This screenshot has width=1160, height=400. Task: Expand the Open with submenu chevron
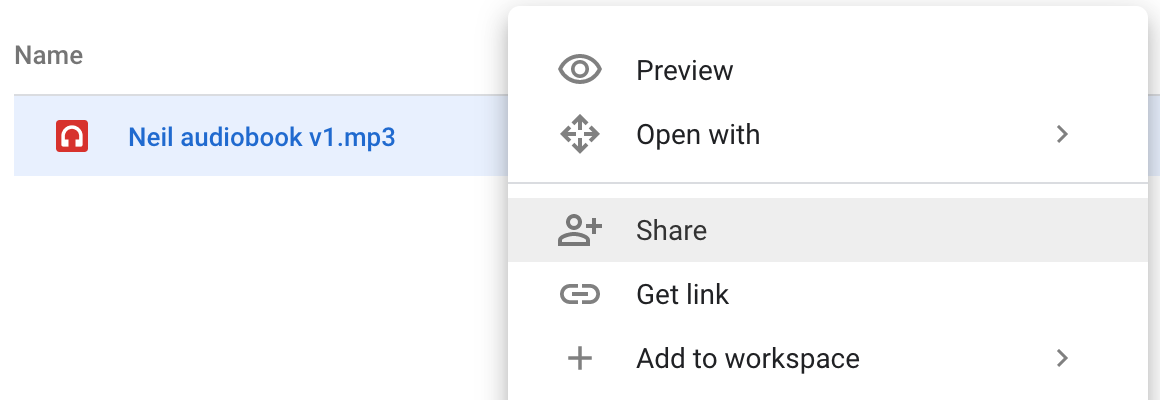(x=1062, y=134)
